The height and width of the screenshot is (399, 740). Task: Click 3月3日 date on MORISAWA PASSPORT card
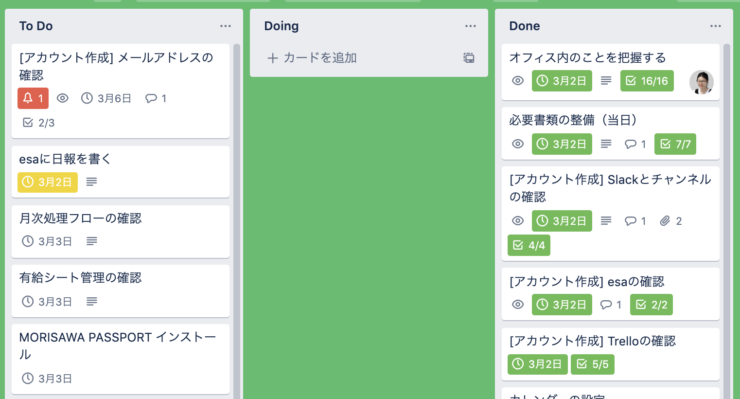(47, 378)
